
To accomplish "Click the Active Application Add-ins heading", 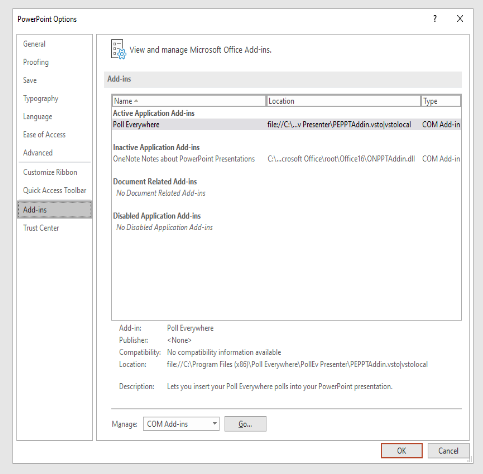I will 153,113.
